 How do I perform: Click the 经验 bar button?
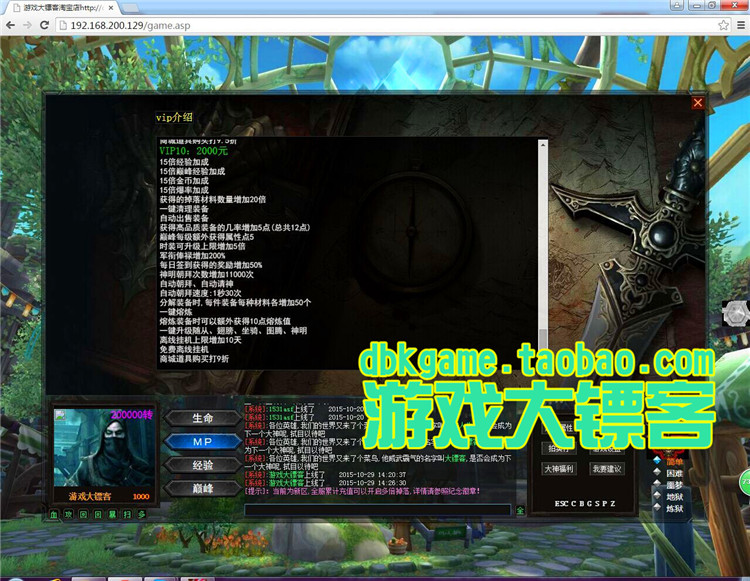(x=203, y=465)
